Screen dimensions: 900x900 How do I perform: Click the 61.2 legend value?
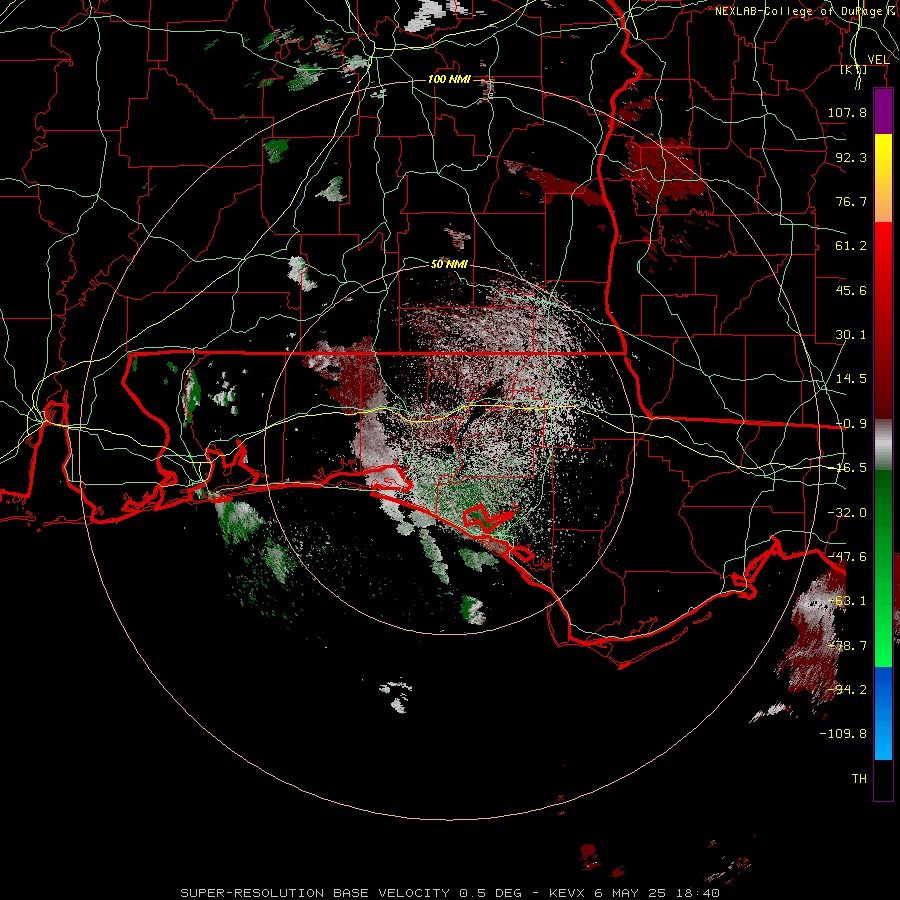(x=851, y=246)
